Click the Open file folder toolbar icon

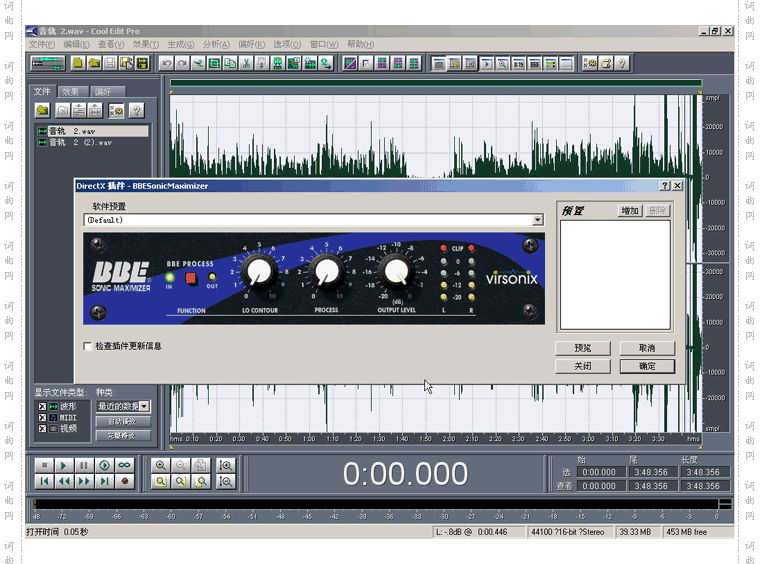[94, 63]
